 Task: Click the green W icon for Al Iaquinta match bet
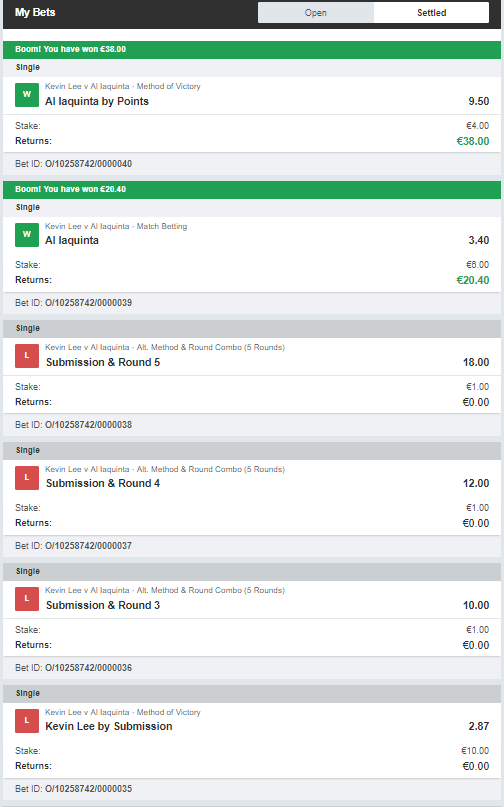pyautogui.click(x=27, y=235)
